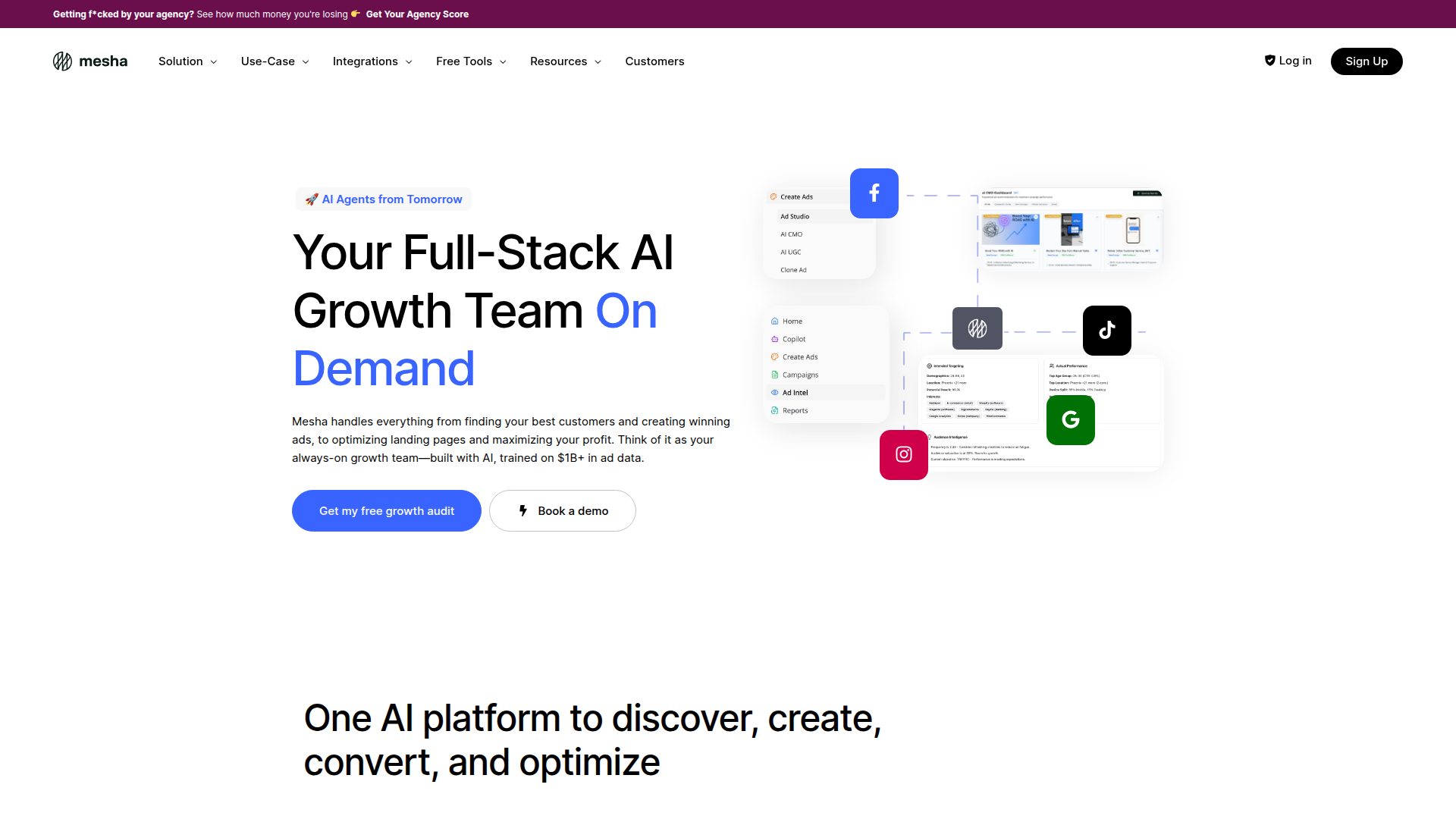Image resolution: width=1456 pixels, height=819 pixels.
Task: Click the Instagram icon tile
Action: click(903, 455)
